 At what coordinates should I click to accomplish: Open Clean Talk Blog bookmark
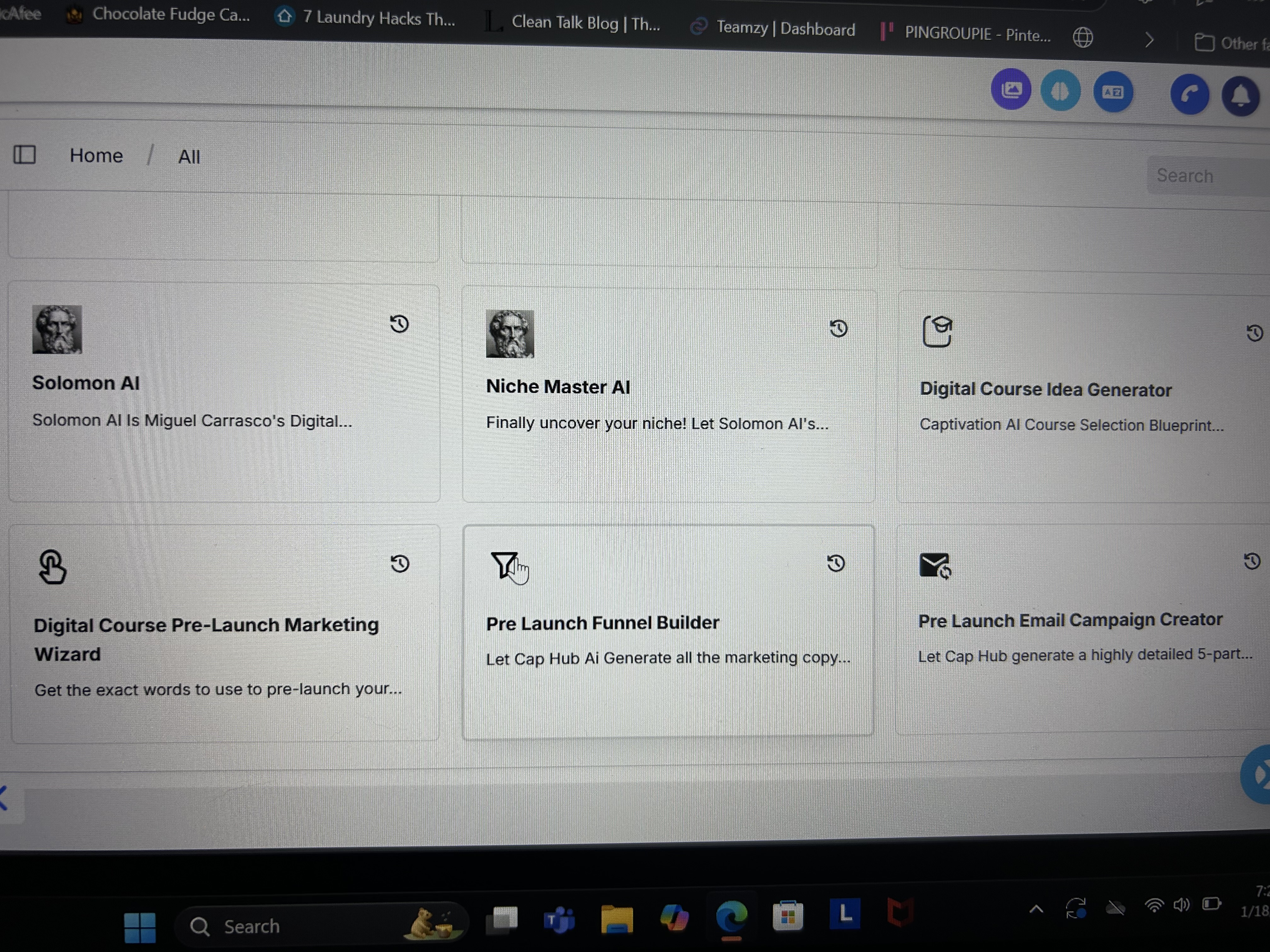click(573, 23)
